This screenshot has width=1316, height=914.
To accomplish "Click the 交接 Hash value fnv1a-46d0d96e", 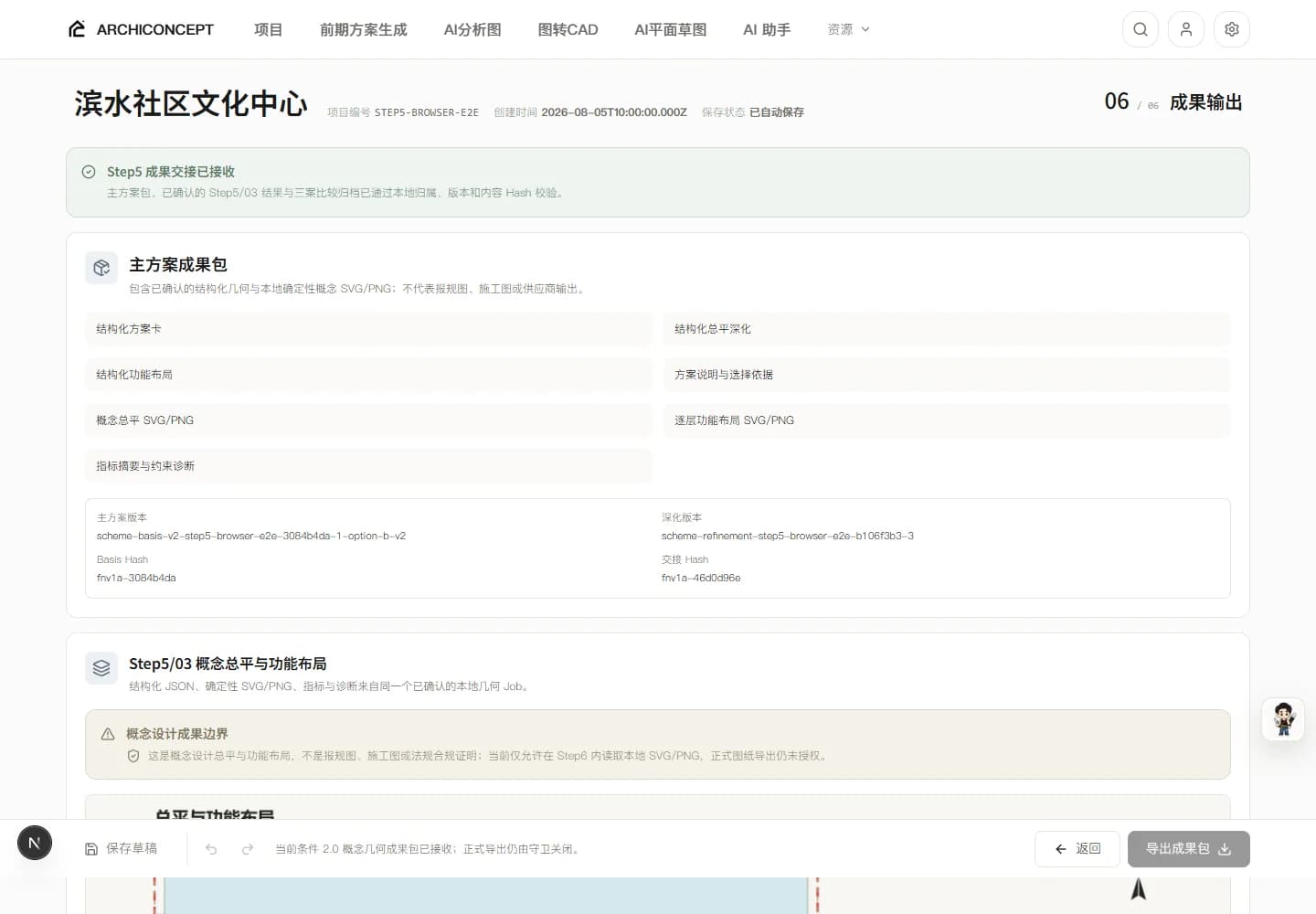I will pyautogui.click(x=701, y=578).
